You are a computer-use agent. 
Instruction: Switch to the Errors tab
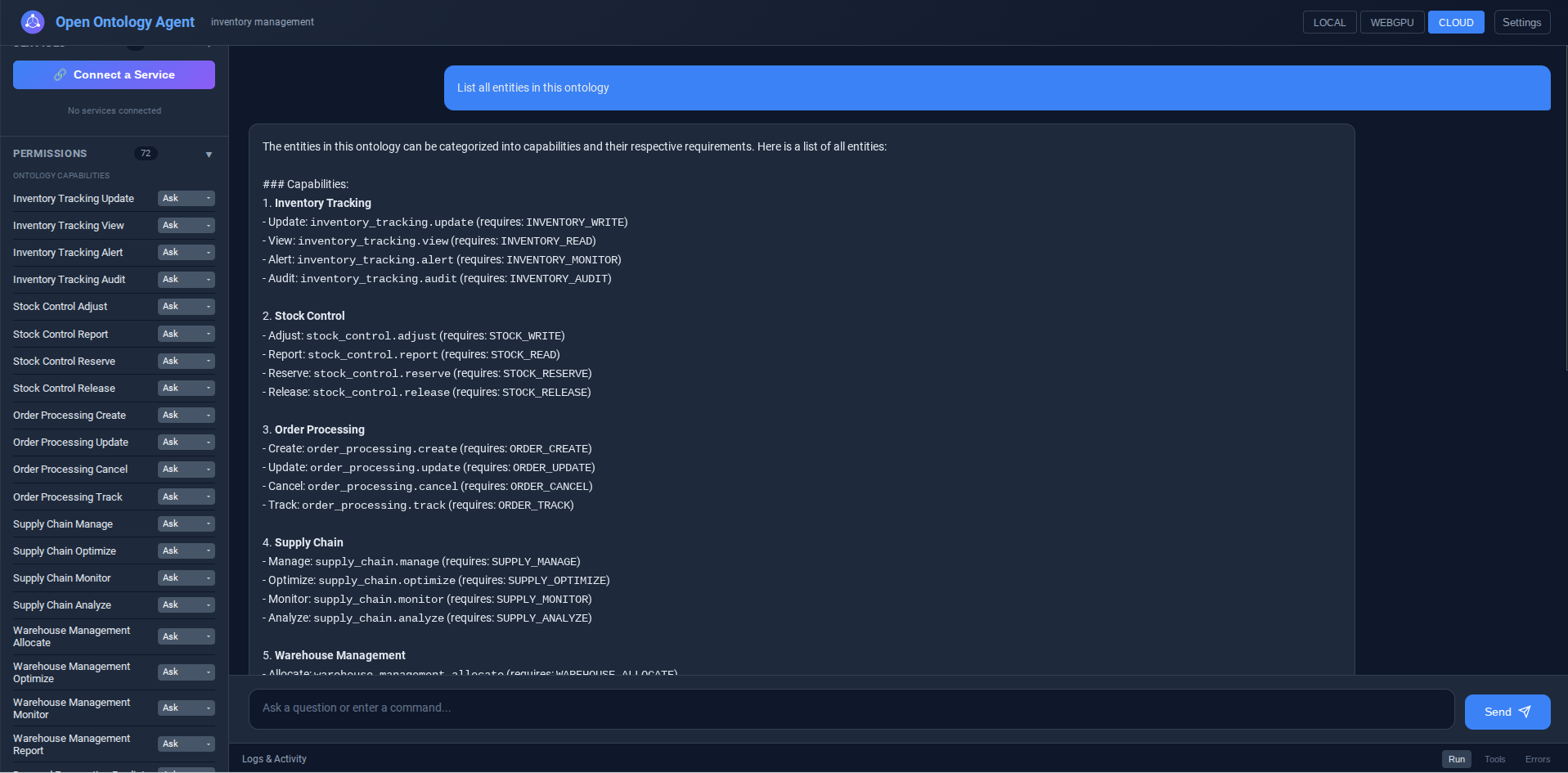point(1538,759)
